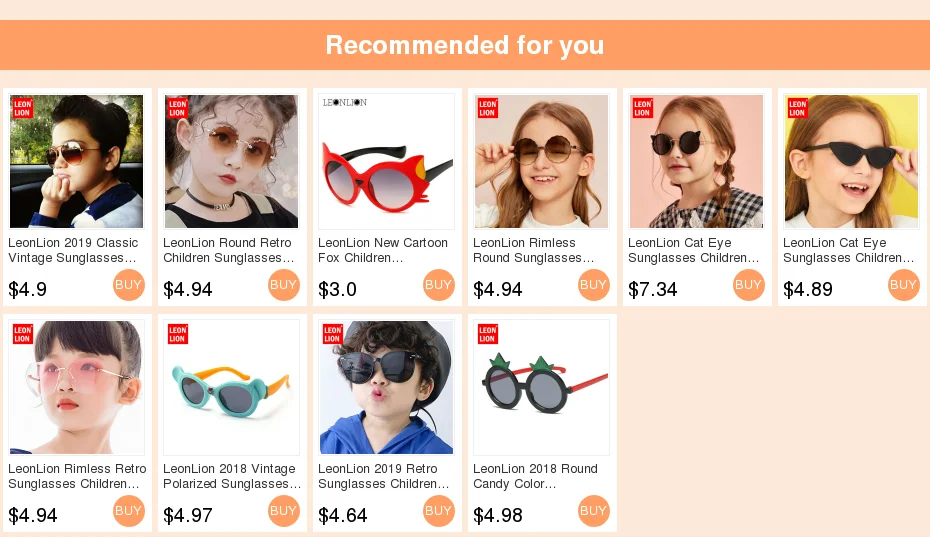This screenshot has height=537, width=930.
Task: Buy the $4.94 Rimless Retro Sunglasses
Action: [x=129, y=511]
